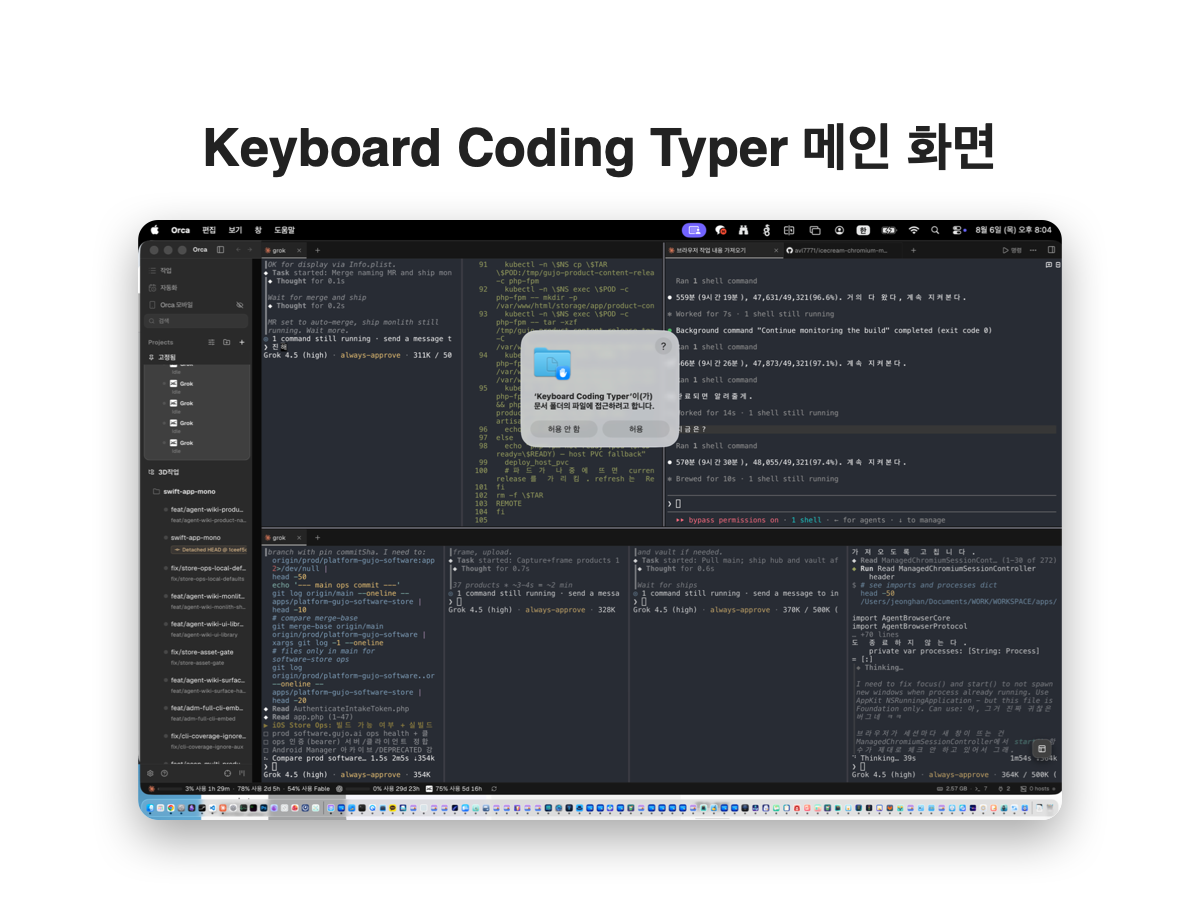Open the Wi-Fi menu bar icon
This screenshot has height=900, width=1200.
pyautogui.click(x=913, y=230)
